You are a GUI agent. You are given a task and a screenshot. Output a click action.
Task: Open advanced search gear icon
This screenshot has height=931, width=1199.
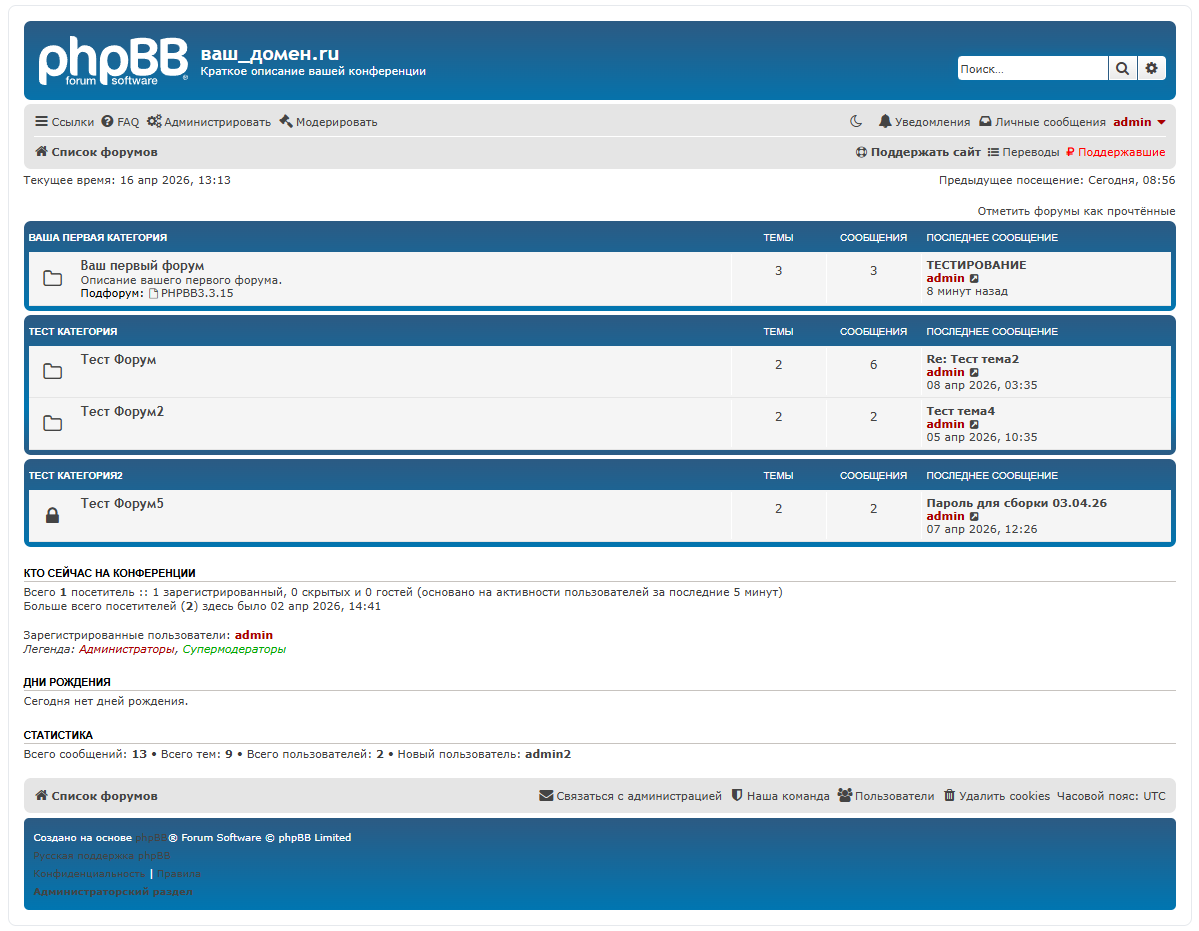point(1151,68)
